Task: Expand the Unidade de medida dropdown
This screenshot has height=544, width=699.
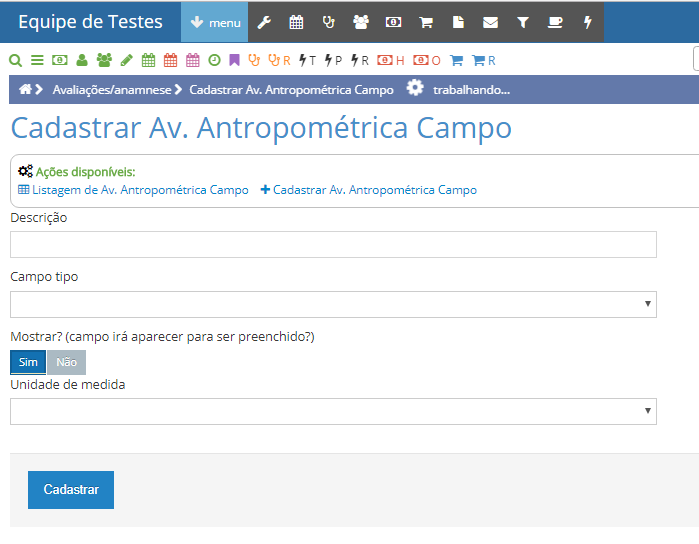Action: [333, 411]
